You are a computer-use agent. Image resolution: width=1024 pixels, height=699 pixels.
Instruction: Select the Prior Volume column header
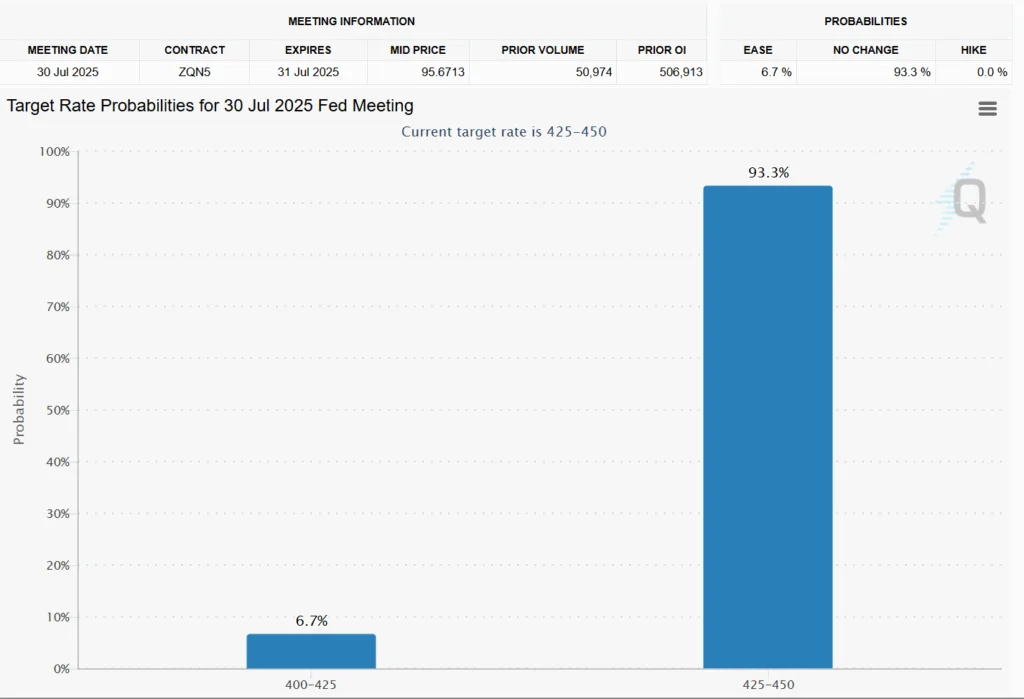coord(541,50)
